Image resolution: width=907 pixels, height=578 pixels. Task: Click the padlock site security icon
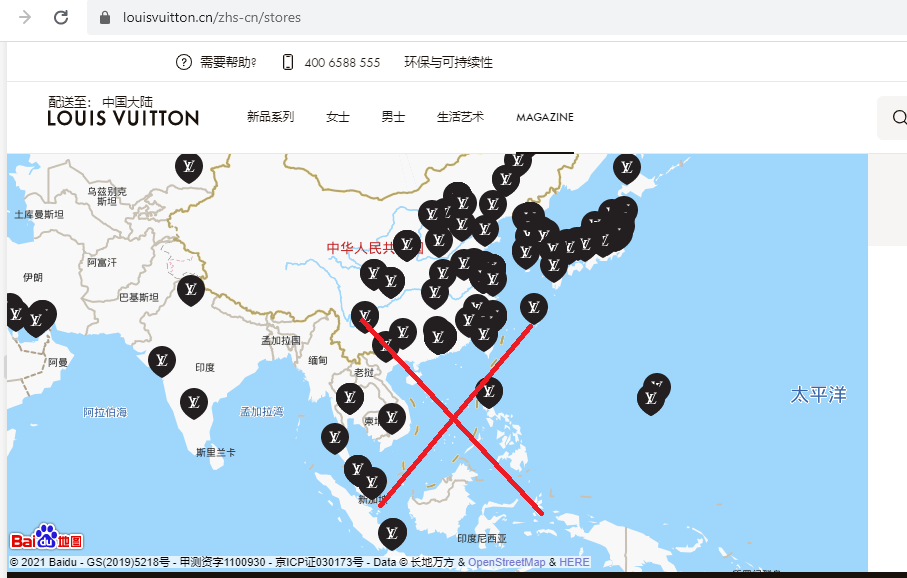[105, 17]
